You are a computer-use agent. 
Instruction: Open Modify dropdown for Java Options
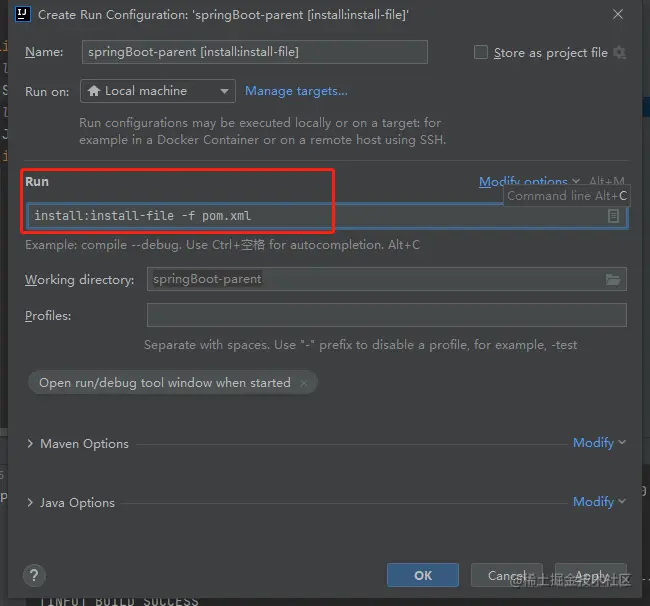(x=599, y=502)
